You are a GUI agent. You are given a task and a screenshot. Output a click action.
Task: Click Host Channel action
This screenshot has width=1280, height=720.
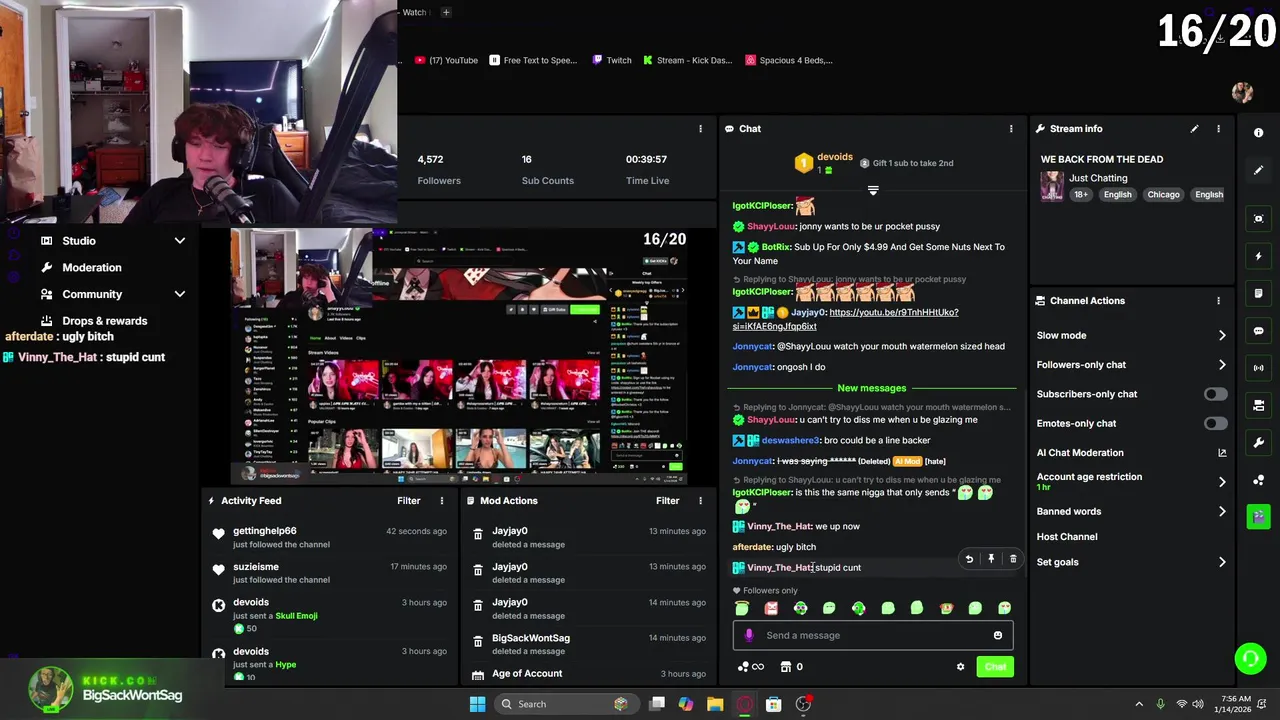pyautogui.click(x=1067, y=537)
